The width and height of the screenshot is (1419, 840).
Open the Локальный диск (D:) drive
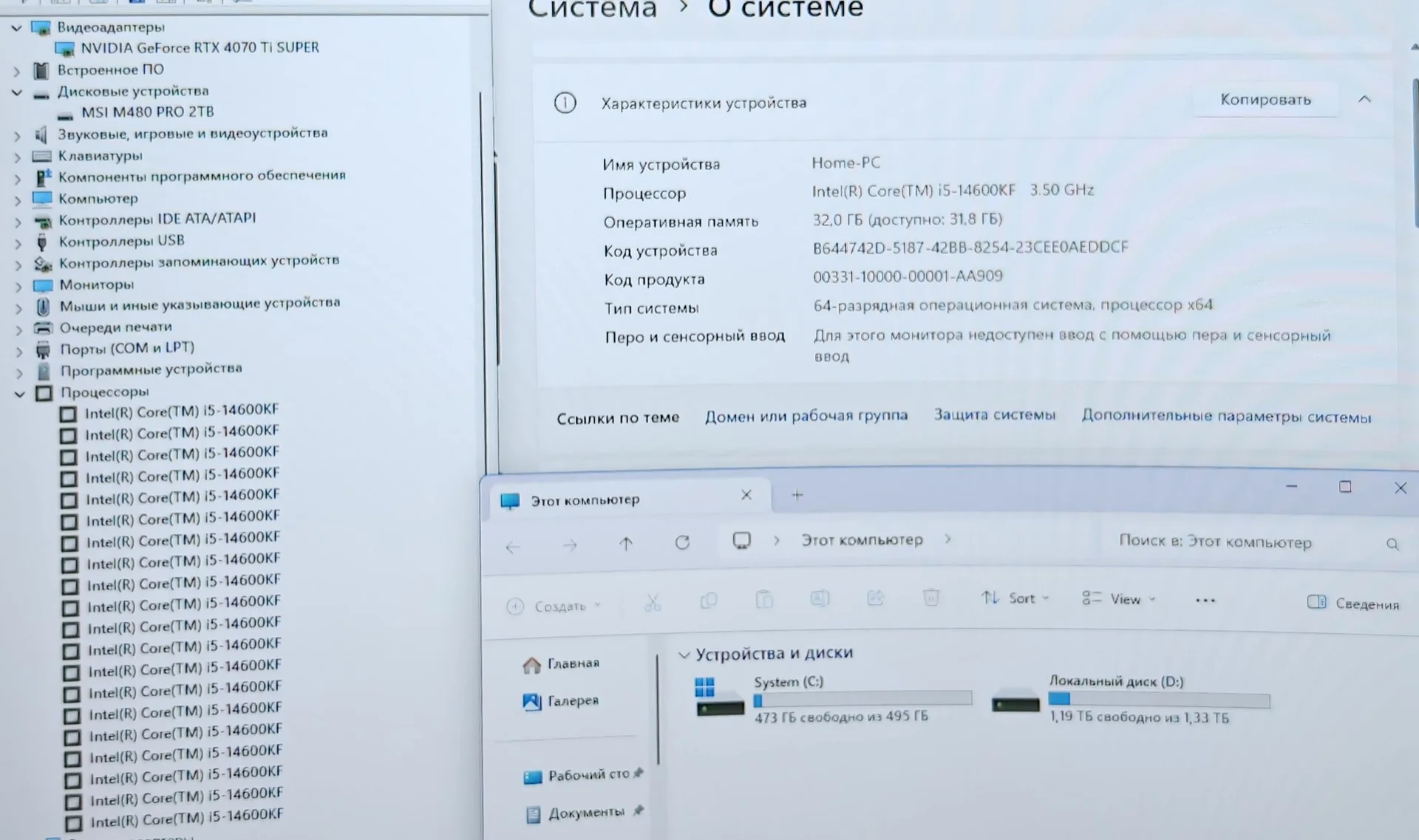[x=1131, y=699]
